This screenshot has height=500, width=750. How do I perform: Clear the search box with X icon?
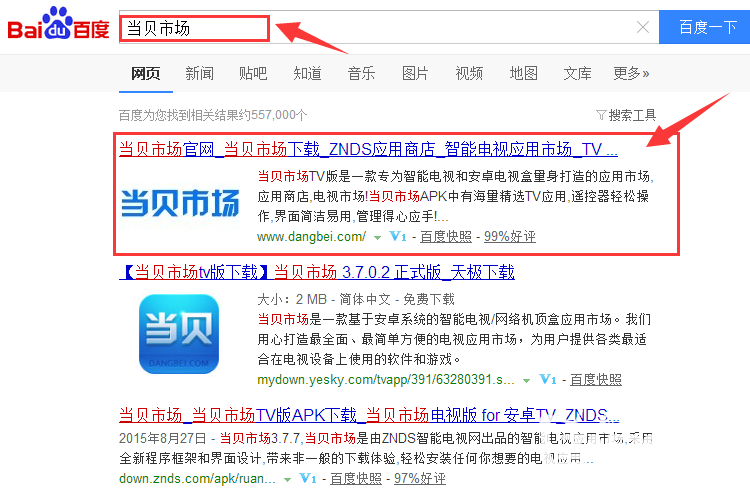(x=643, y=27)
